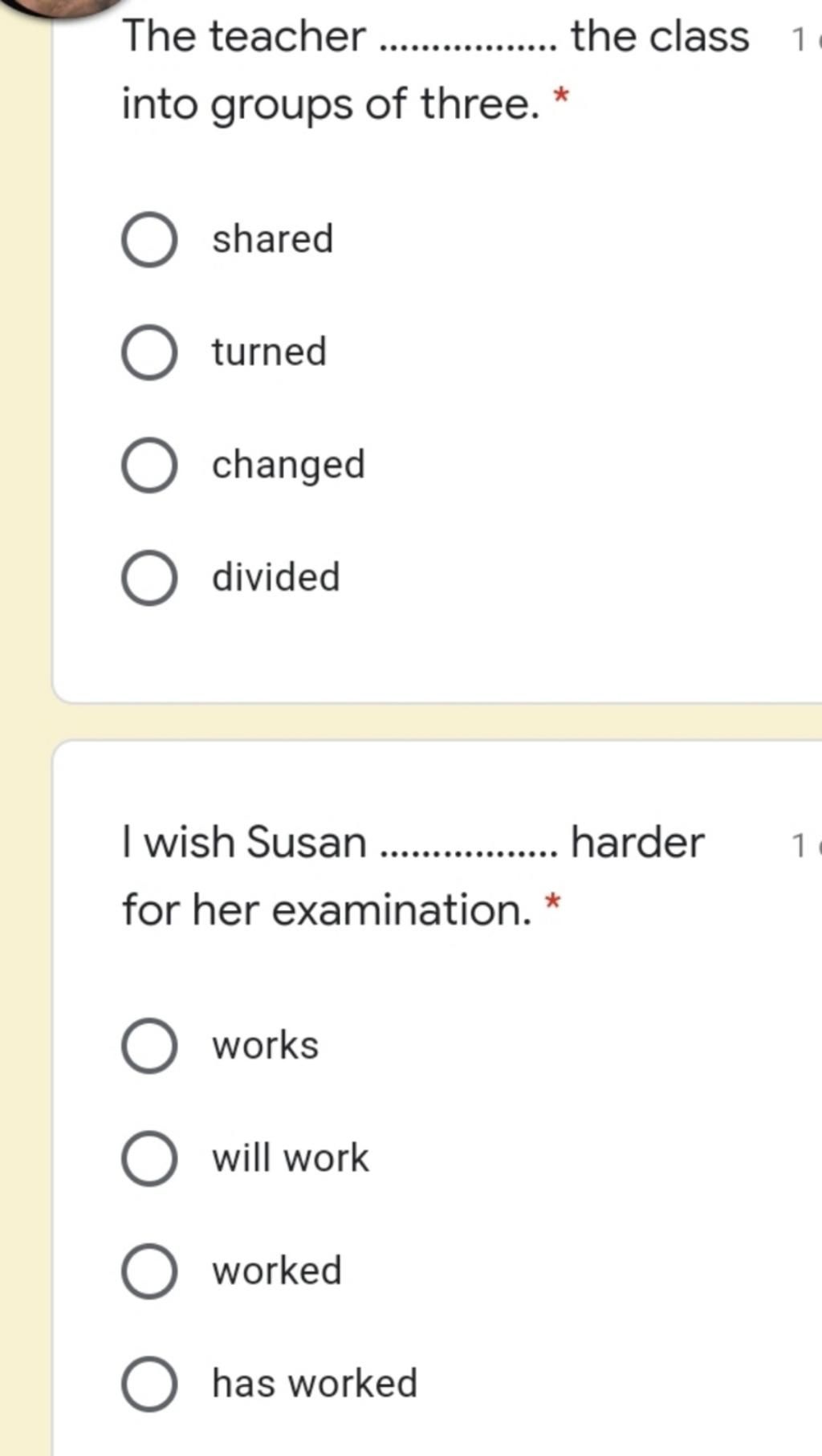Screen dimensions: 822x1456
Task: Tap the 'will work' label text
Action: [x=290, y=1158]
